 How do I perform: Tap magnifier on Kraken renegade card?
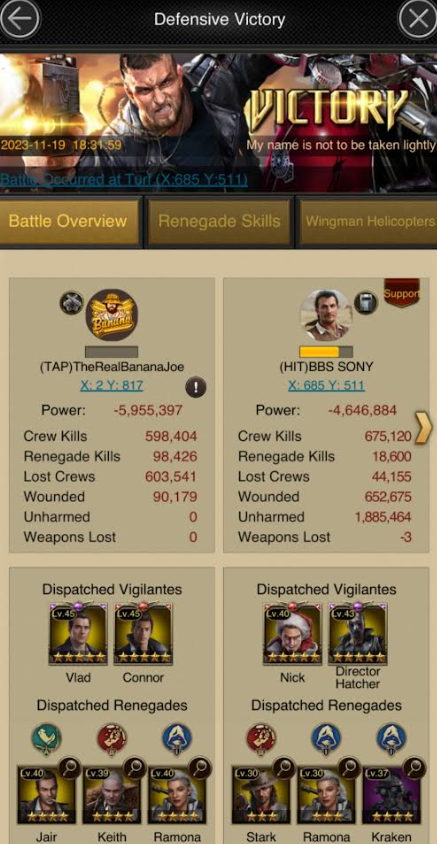tap(414, 768)
